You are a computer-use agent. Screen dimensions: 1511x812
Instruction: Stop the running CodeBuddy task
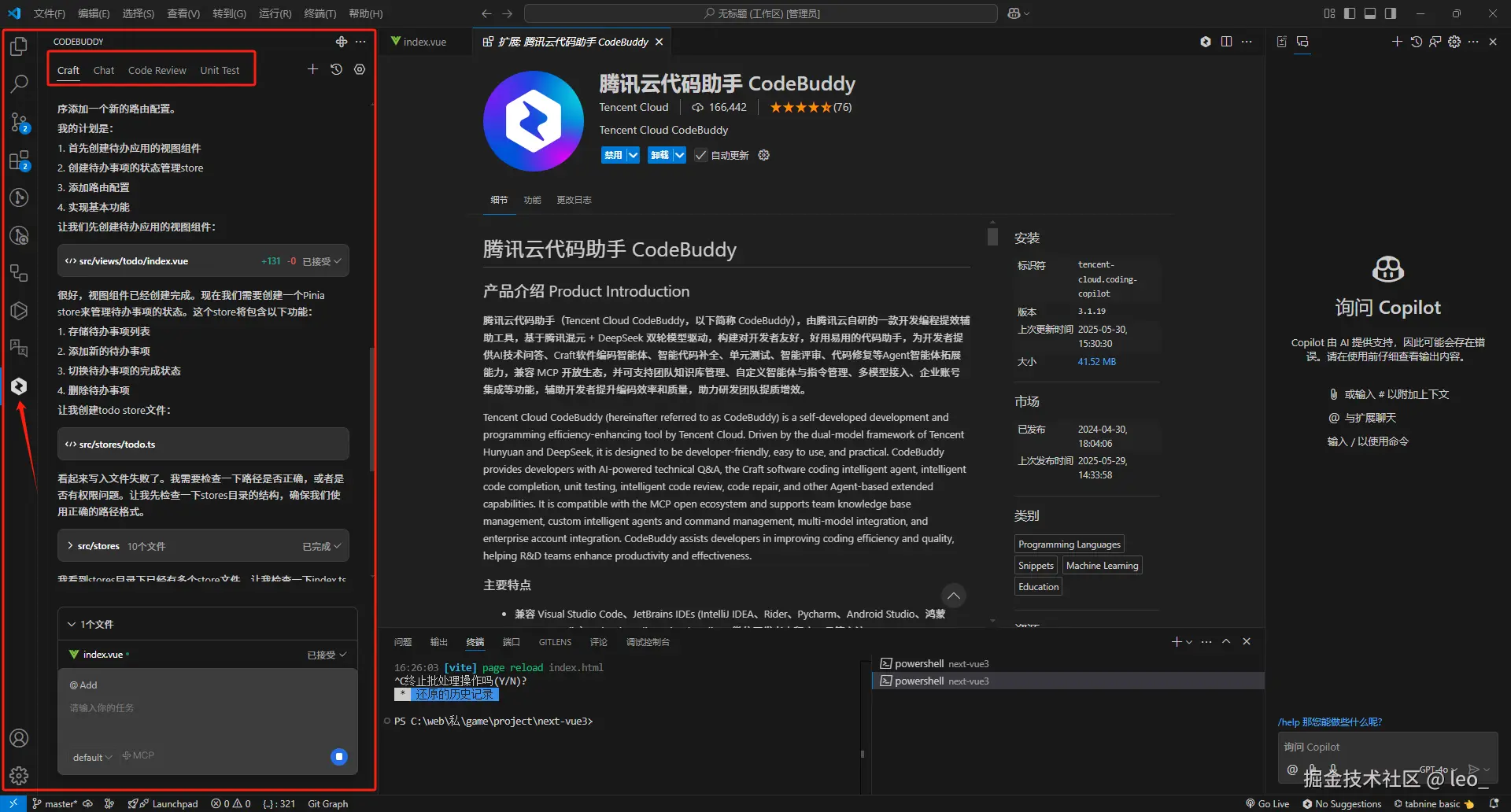coord(339,757)
